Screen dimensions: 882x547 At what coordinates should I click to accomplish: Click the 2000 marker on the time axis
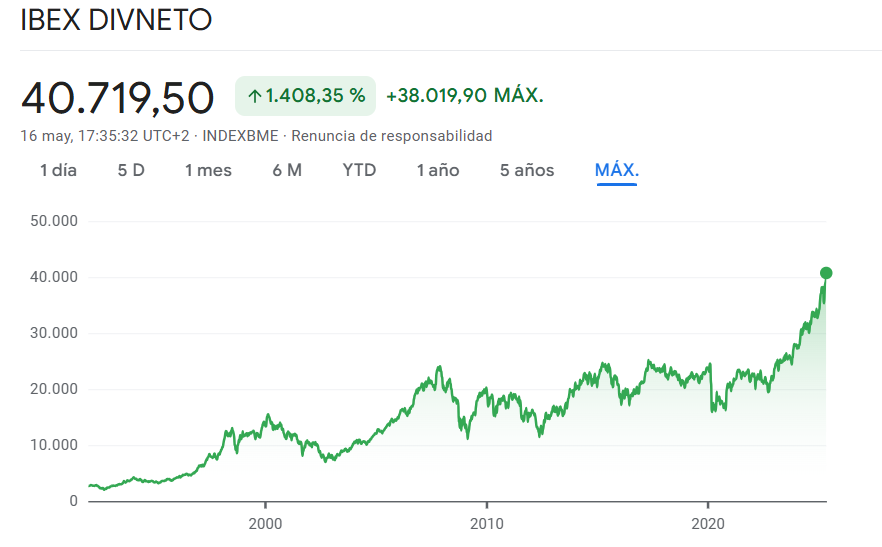[265, 523]
